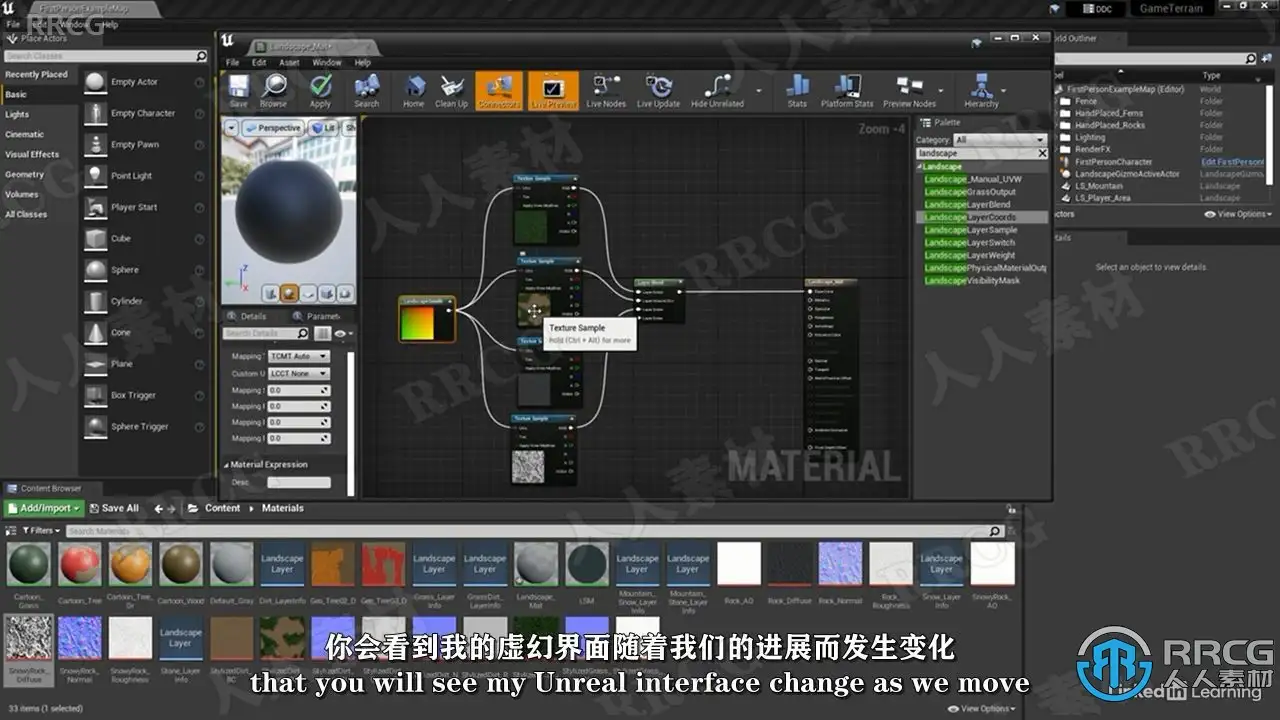Toggle the Connectors toolbar button
This screenshot has height=720, width=1280.
(499, 90)
